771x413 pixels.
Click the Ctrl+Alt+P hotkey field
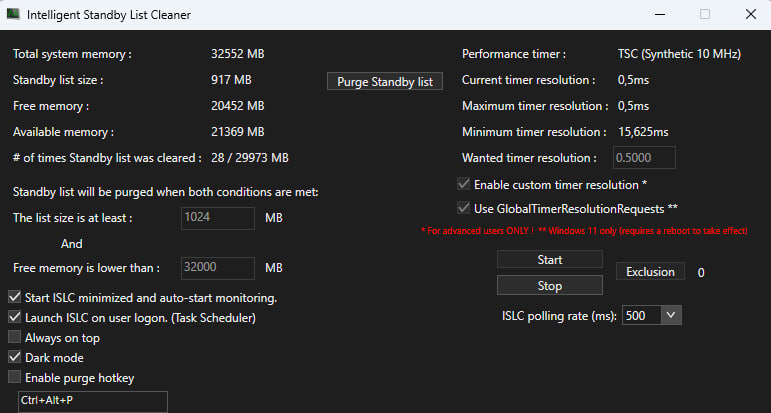point(92,402)
